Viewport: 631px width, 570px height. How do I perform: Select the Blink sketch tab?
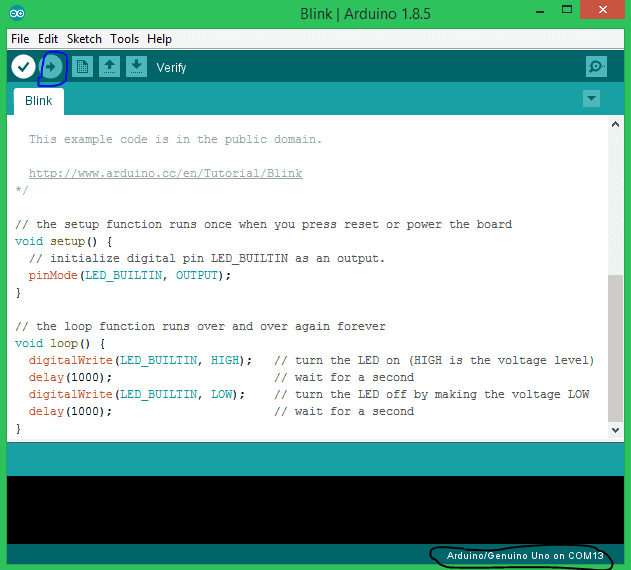coord(39,101)
